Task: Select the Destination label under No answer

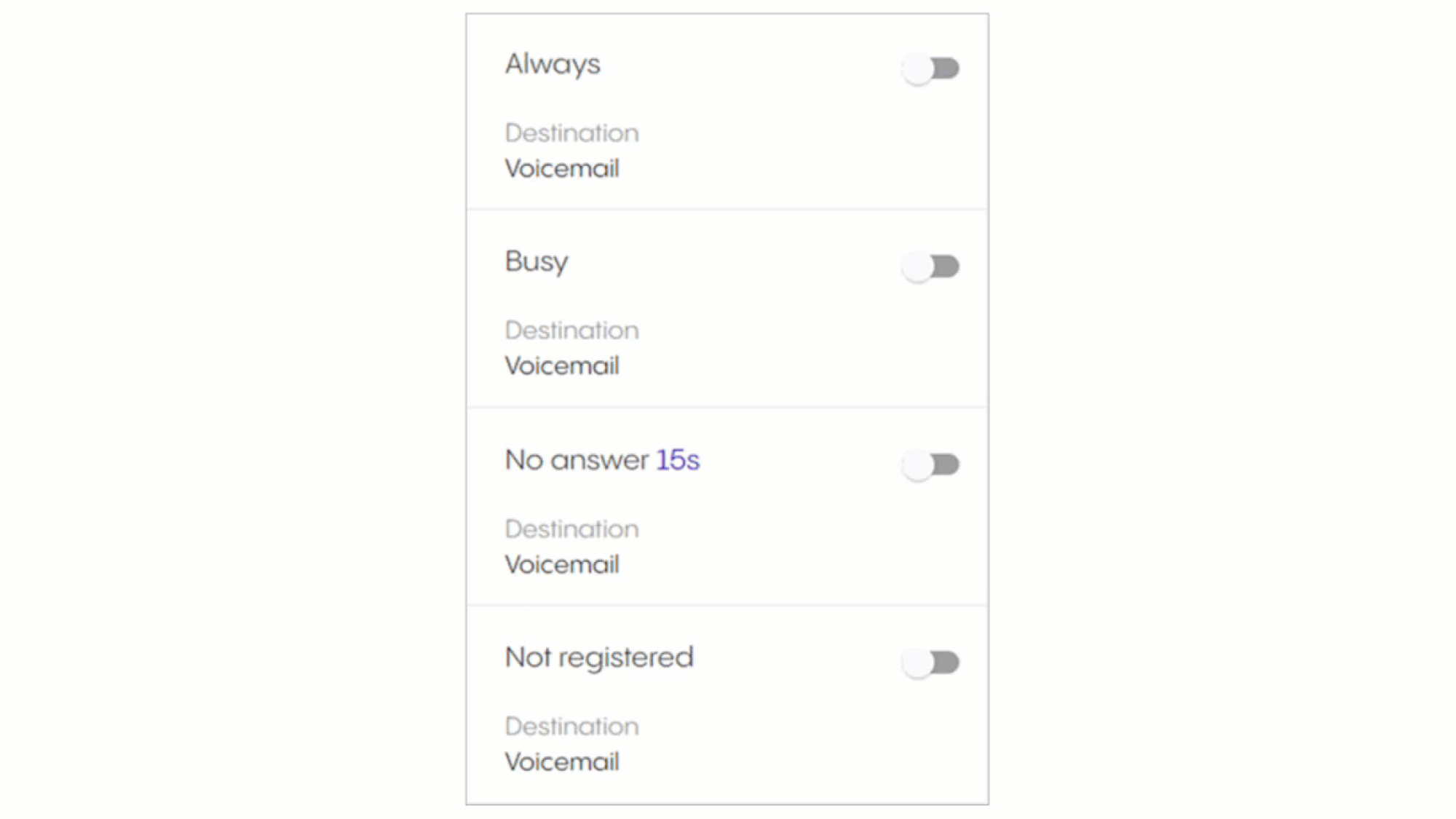Action: tap(572, 529)
